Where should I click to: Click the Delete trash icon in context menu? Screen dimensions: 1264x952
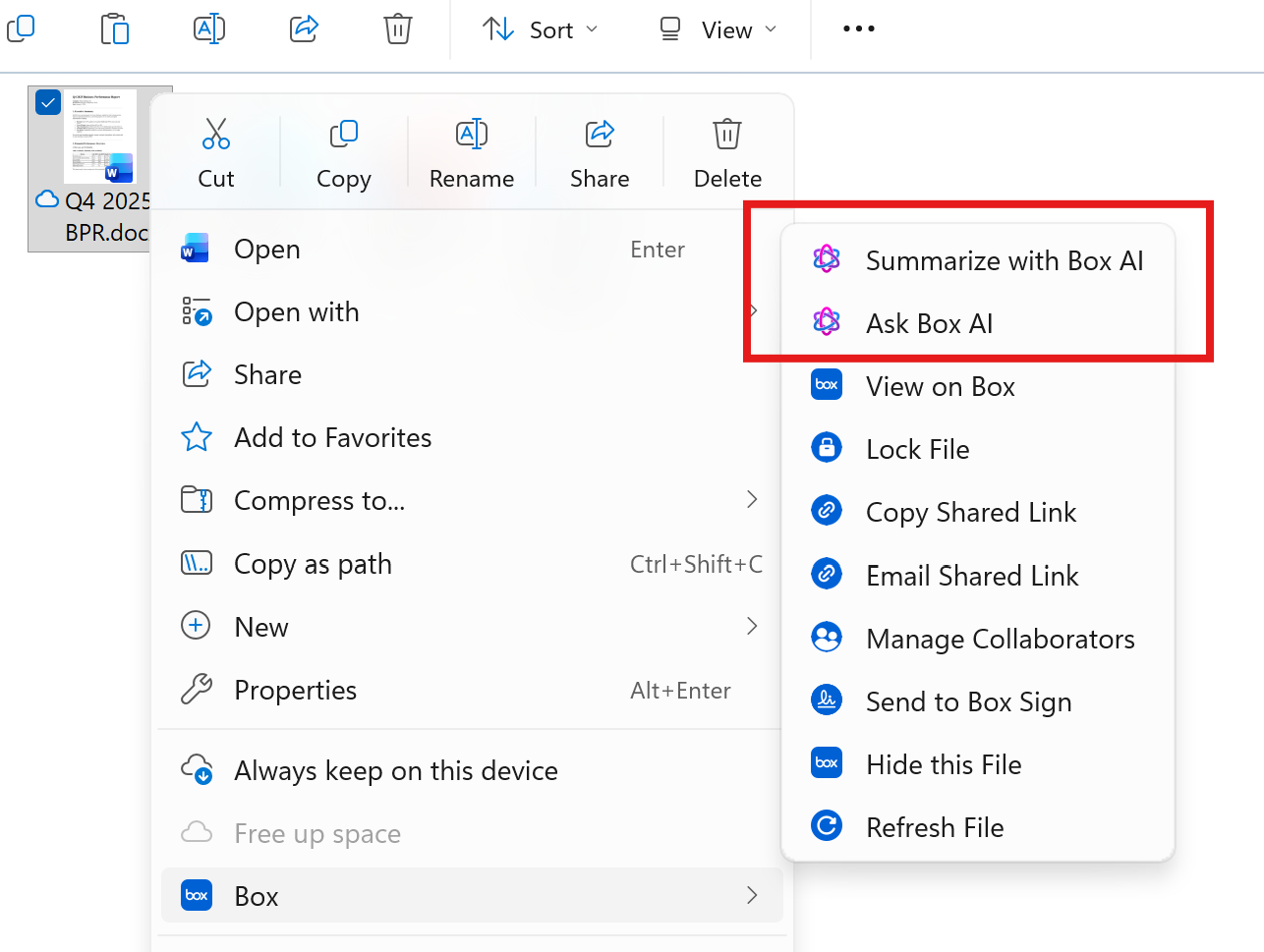pyautogui.click(x=727, y=134)
